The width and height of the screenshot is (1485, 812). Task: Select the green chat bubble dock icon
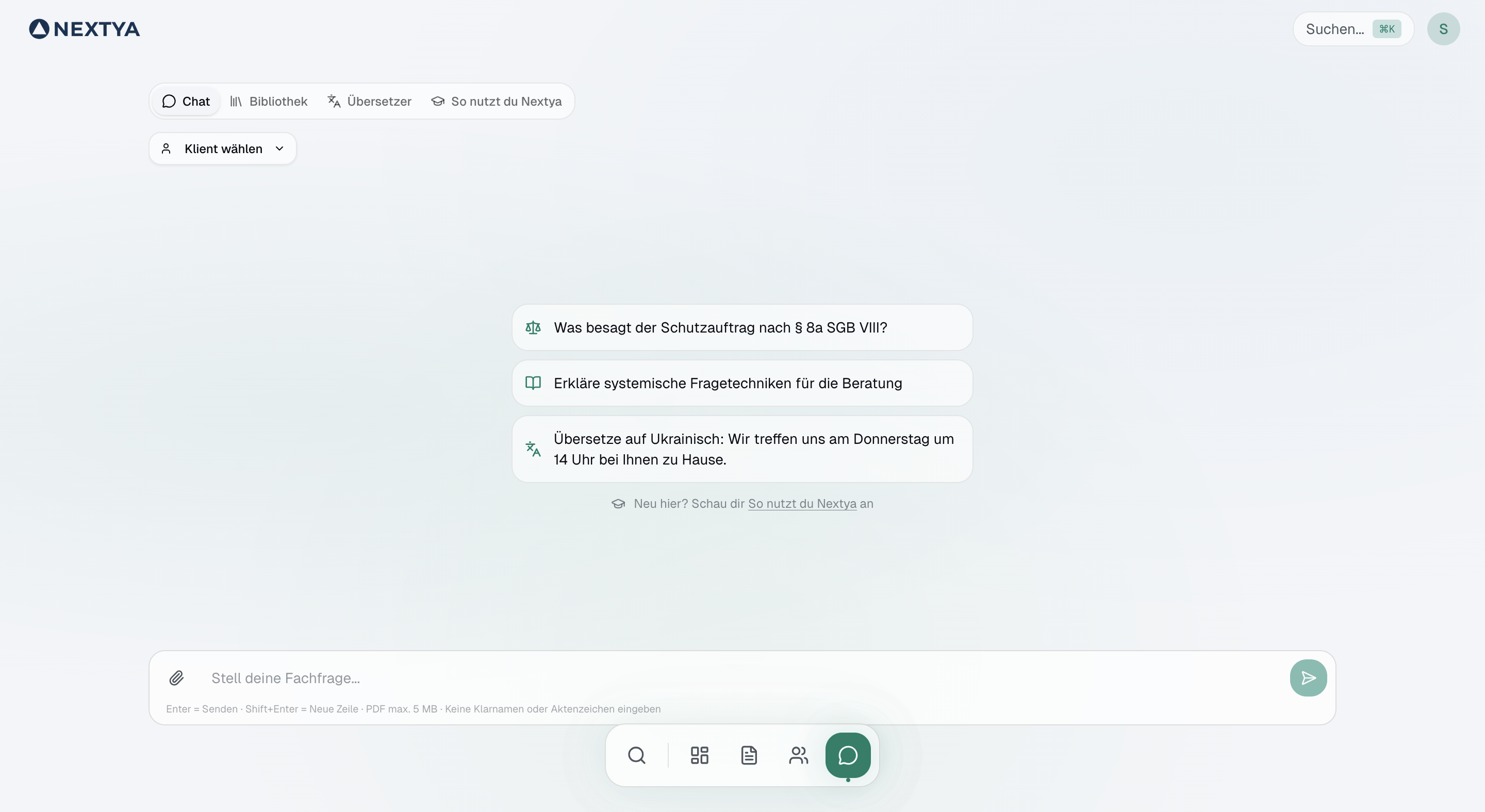847,755
